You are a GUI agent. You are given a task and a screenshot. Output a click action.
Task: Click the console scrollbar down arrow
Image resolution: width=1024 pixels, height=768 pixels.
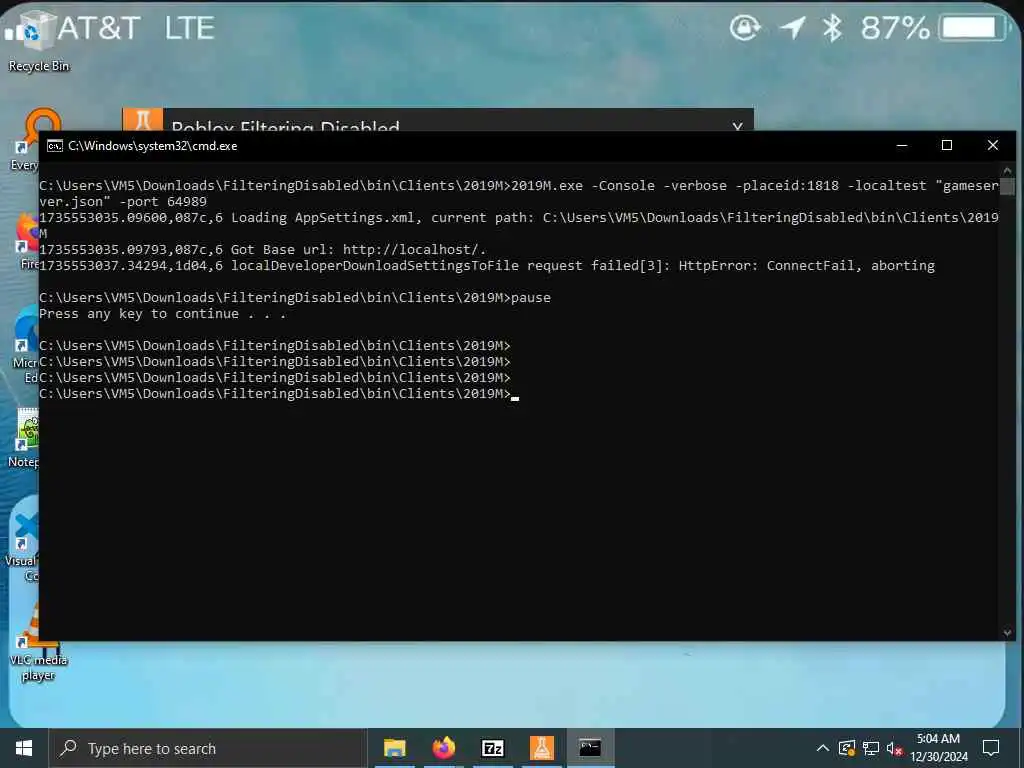1007,632
